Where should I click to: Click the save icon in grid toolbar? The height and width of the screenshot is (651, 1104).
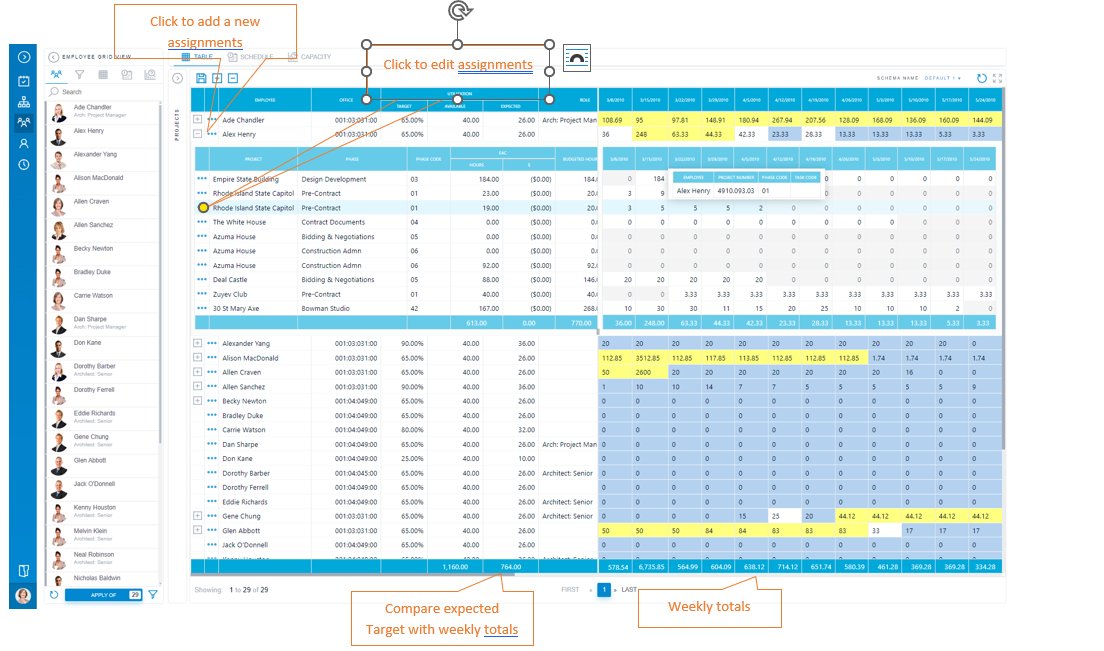202,78
